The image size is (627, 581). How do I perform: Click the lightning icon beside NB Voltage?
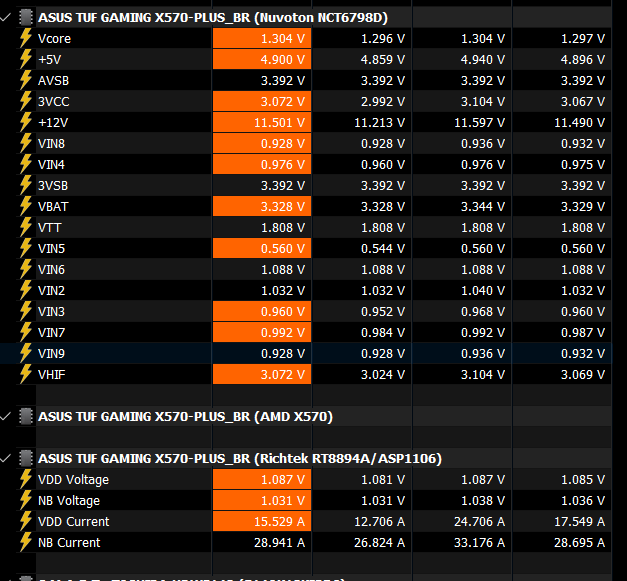(x=26, y=500)
